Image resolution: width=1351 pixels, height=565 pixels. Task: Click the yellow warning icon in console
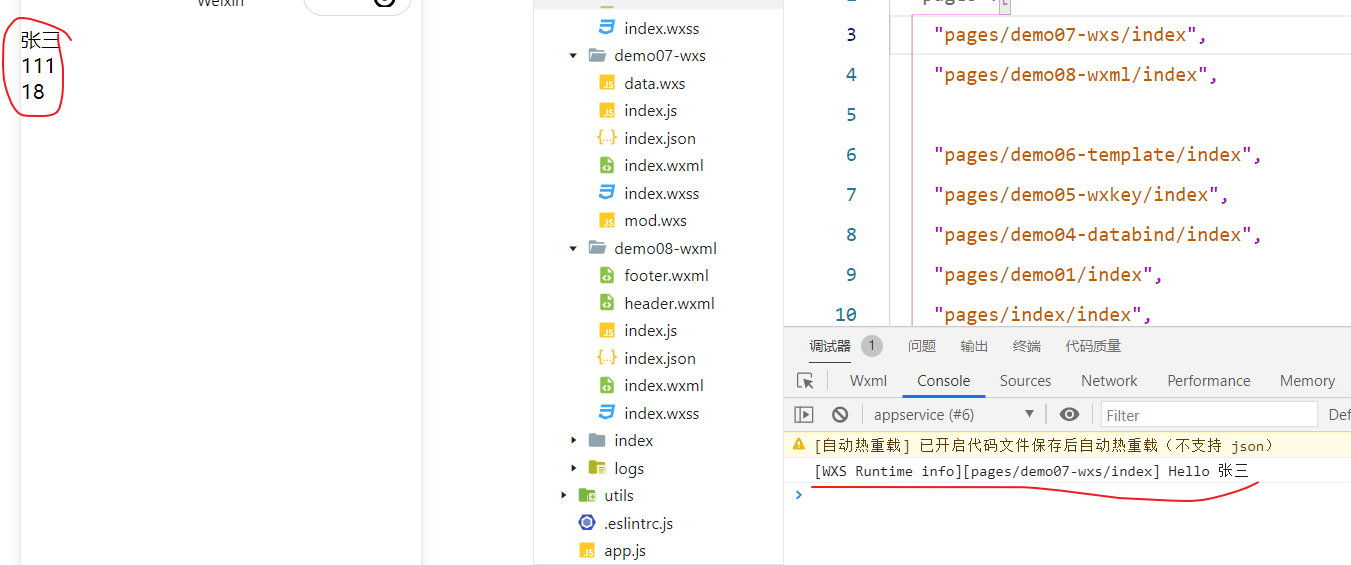tap(798, 445)
